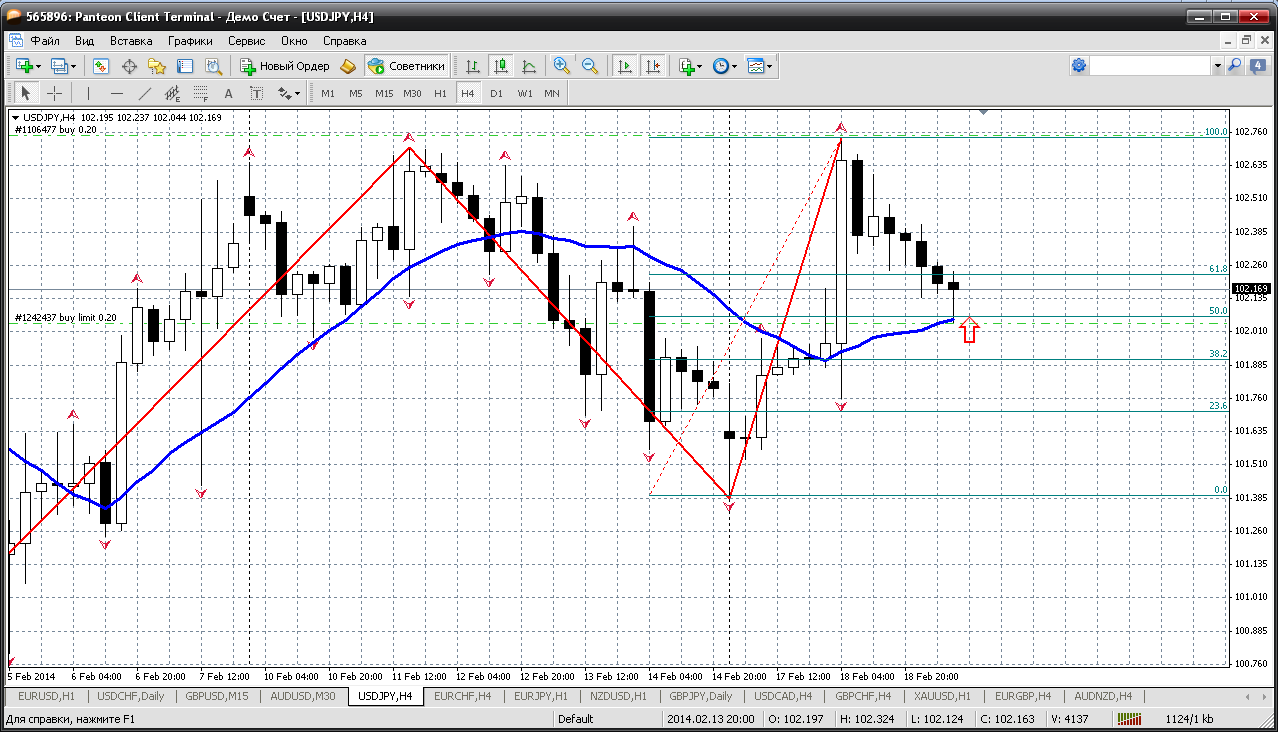Toggle Chart Shift from right border
This screenshot has height=732, width=1278.
(653, 66)
